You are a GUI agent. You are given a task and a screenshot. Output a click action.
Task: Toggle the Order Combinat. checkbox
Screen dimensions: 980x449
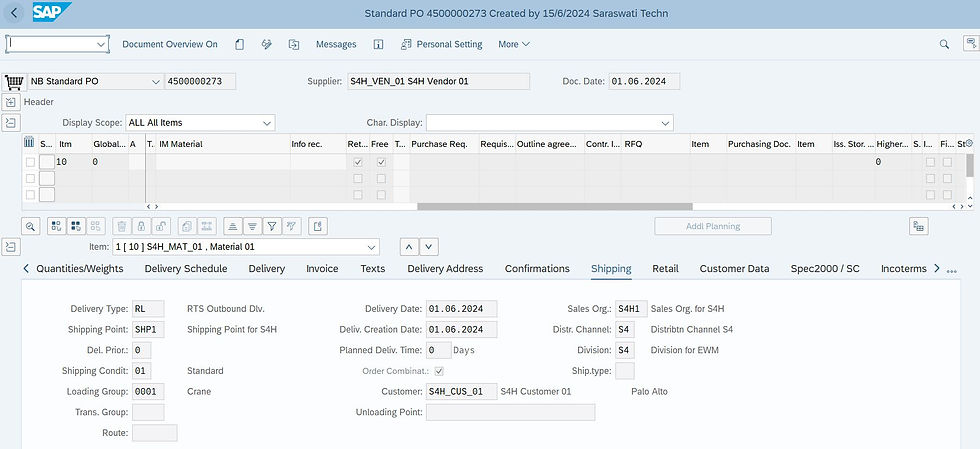coord(439,371)
